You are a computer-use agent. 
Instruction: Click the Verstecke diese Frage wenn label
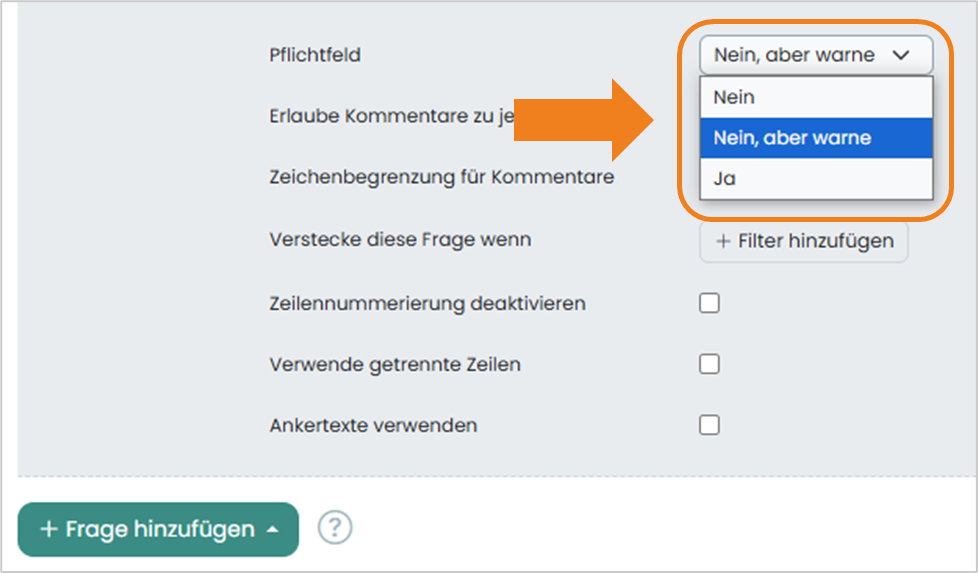point(400,240)
